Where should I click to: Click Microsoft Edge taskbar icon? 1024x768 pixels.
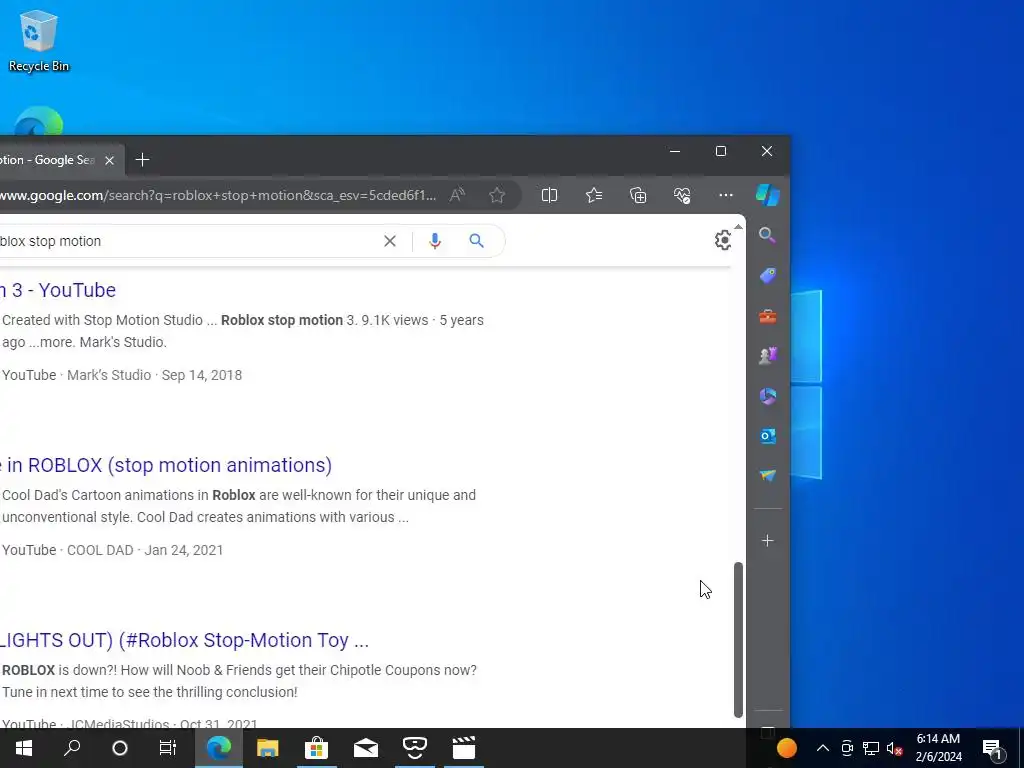point(219,748)
